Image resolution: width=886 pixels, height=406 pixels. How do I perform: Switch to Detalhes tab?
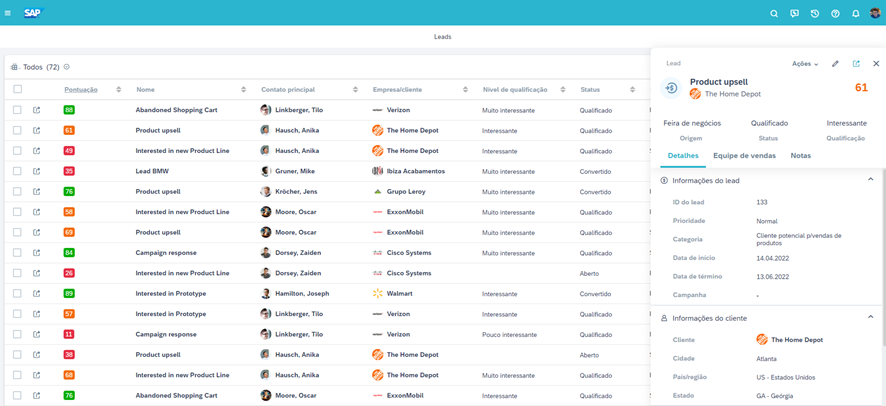point(683,156)
